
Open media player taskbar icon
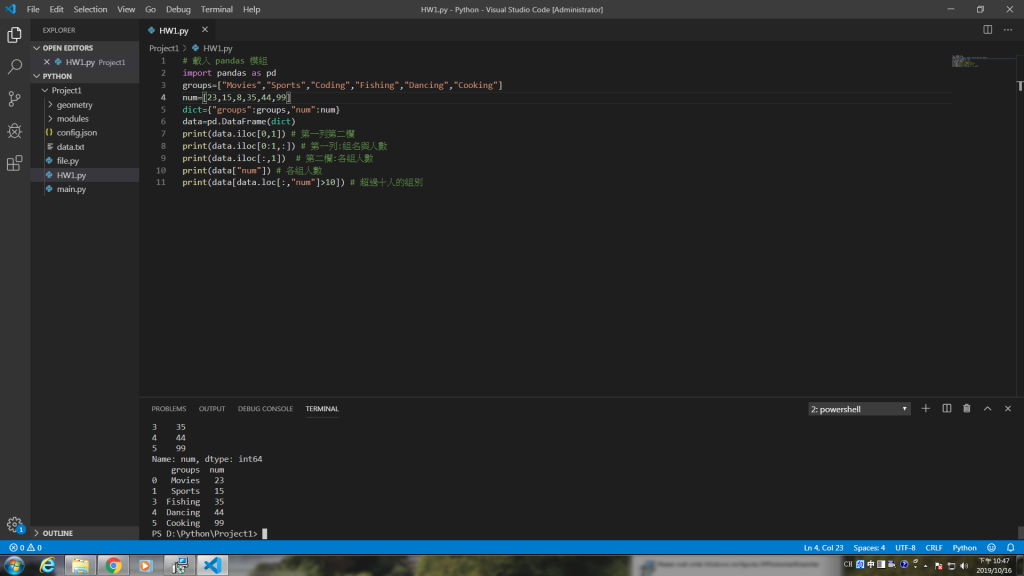coord(146,566)
